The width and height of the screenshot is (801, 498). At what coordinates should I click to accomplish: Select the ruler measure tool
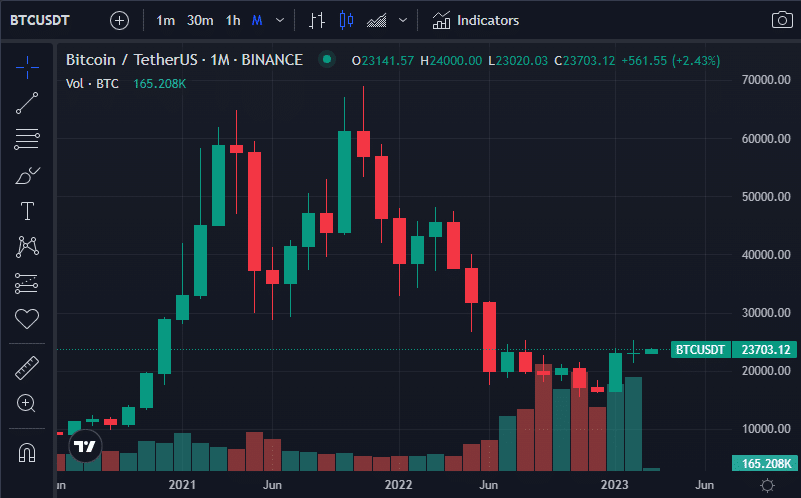[27, 368]
